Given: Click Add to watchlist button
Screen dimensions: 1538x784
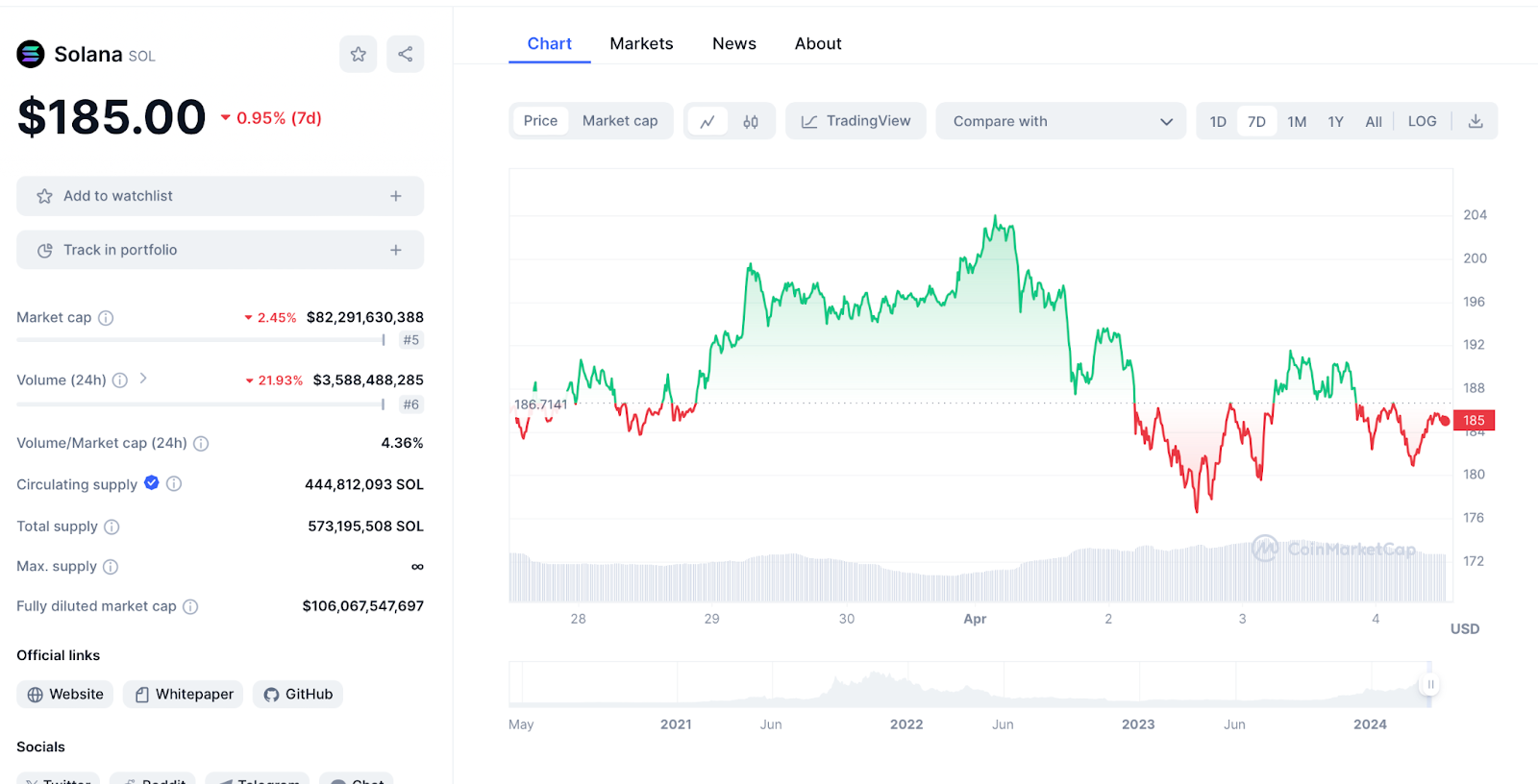Looking at the screenshot, I should tap(220, 196).
